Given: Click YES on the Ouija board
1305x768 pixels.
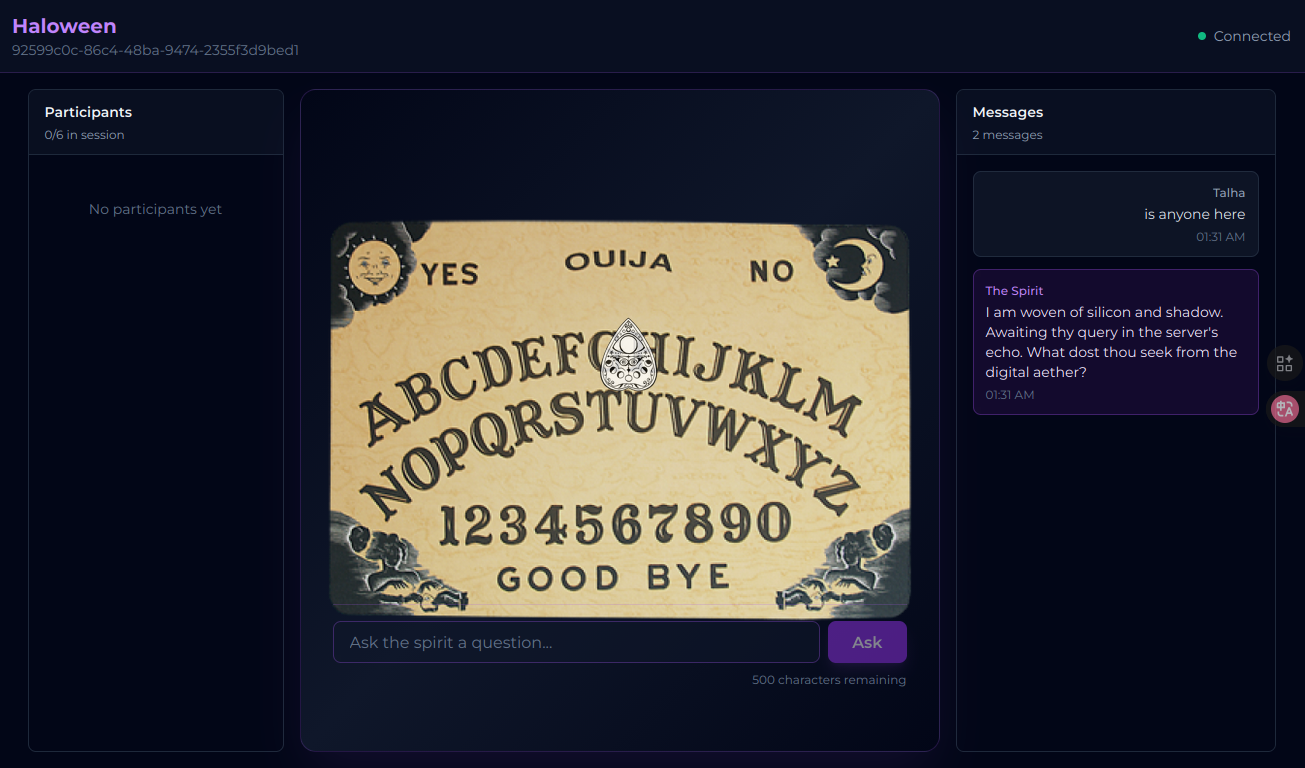Looking at the screenshot, I should tap(450, 273).
